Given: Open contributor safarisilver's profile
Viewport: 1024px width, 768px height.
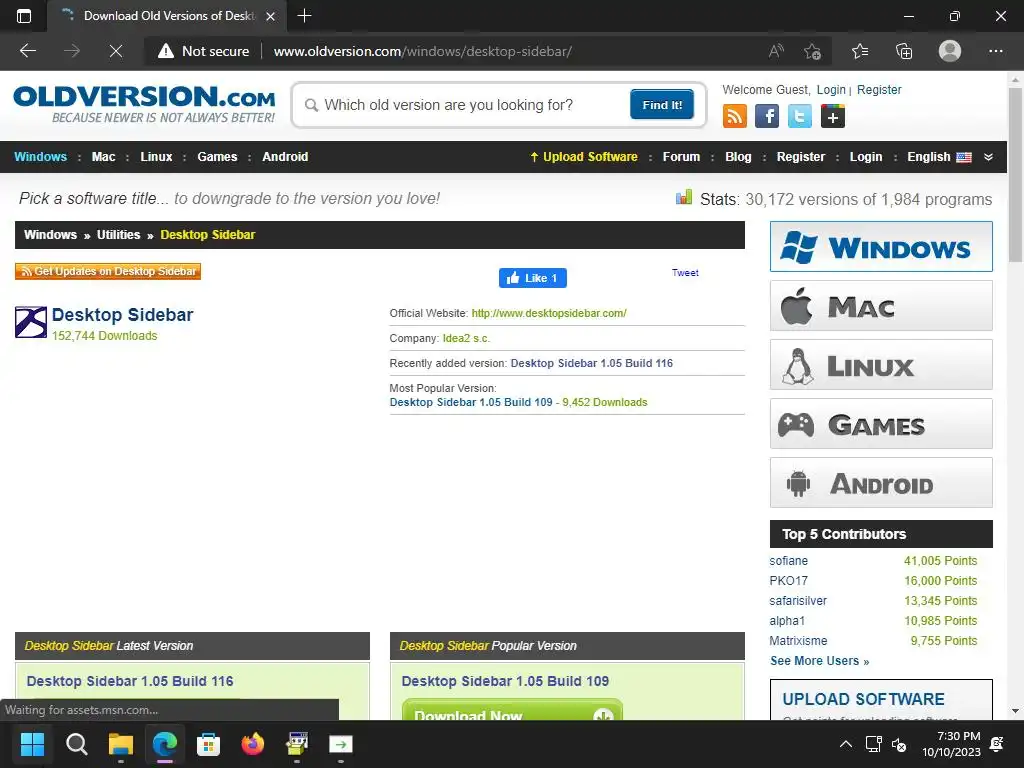Looking at the screenshot, I should pyautogui.click(x=797, y=601).
